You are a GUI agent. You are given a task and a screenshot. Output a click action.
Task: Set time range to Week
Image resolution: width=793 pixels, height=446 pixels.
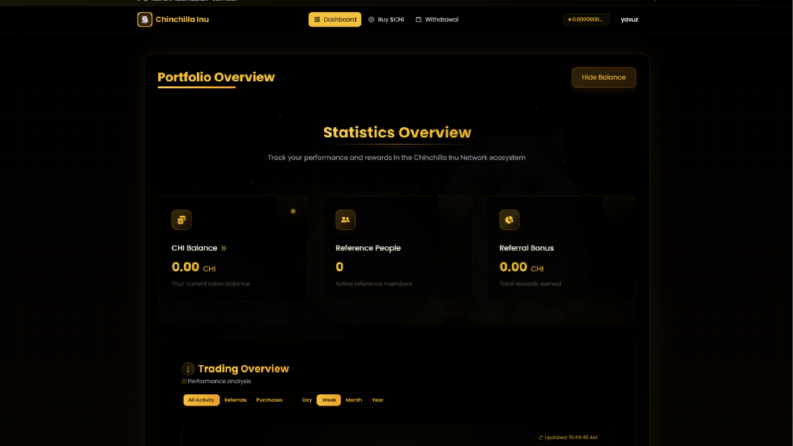pyautogui.click(x=329, y=400)
